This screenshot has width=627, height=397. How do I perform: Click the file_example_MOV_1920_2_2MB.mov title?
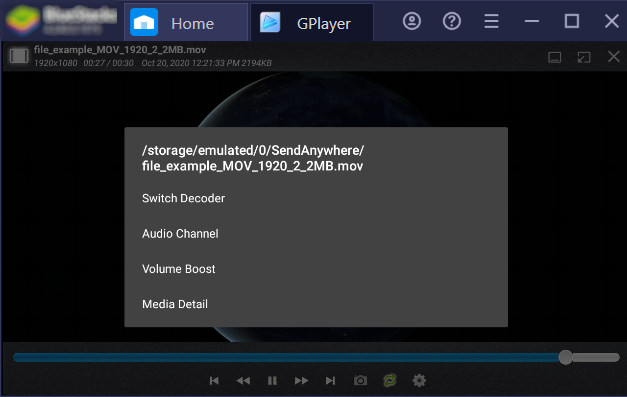click(x=120, y=50)
